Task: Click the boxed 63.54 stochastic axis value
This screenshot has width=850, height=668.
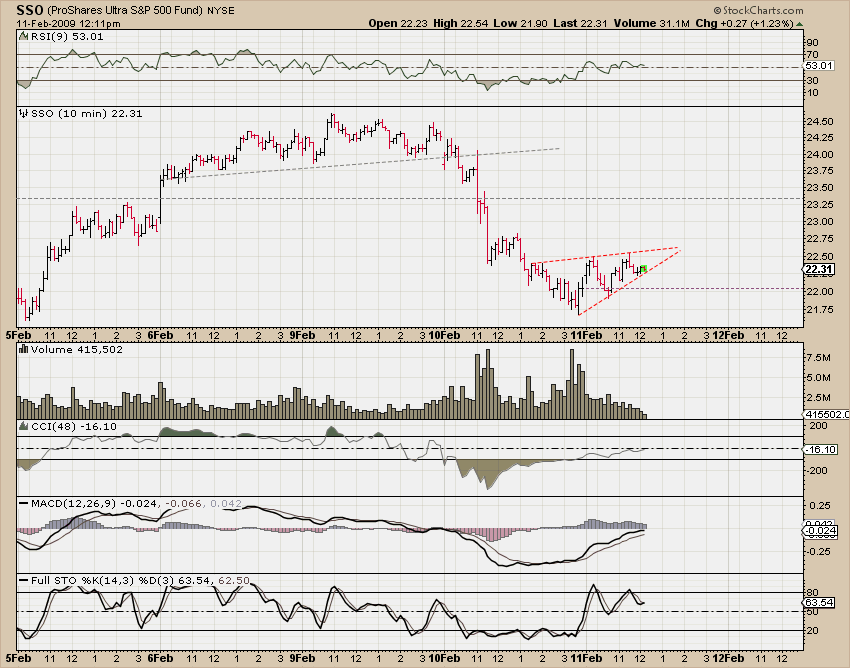Action: click(819, 602)
